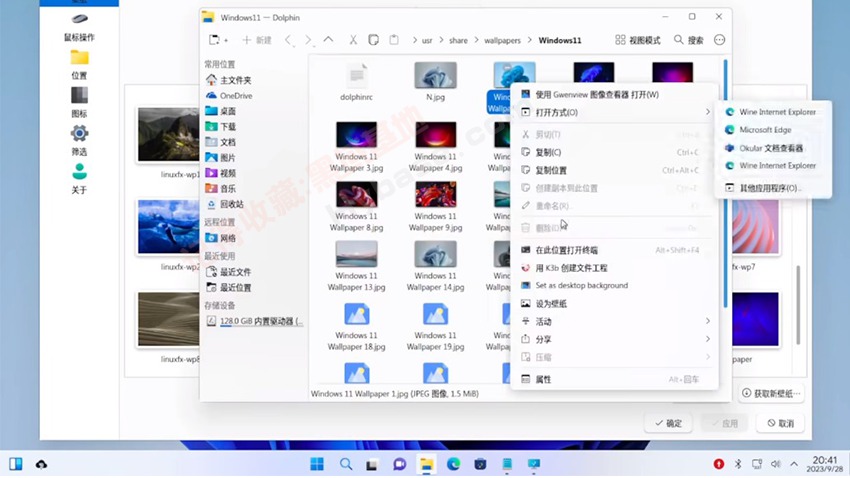This screenshot has width=850, height=478.
Task: Select the 128.0 GiB internal drive
Action: [254, 321]
